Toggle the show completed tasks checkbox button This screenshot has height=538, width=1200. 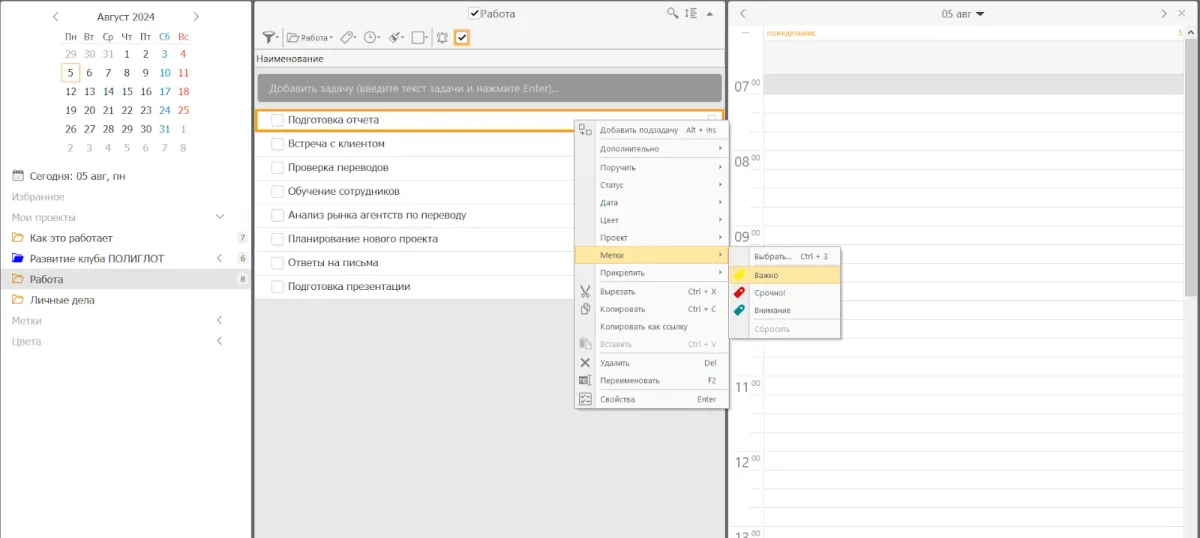[x=462, y=38]
